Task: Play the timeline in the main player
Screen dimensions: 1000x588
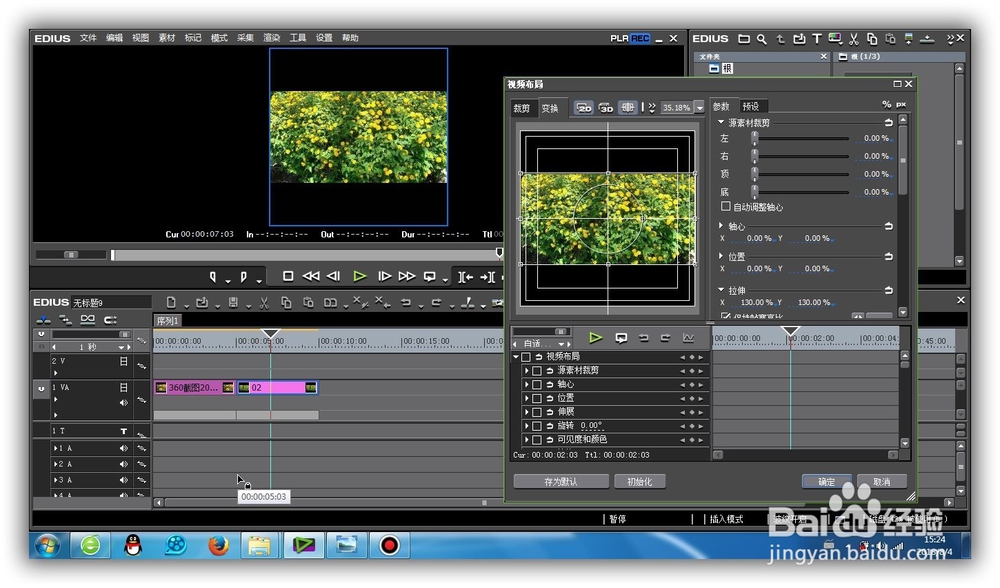Action: click(x=360, y=276)
